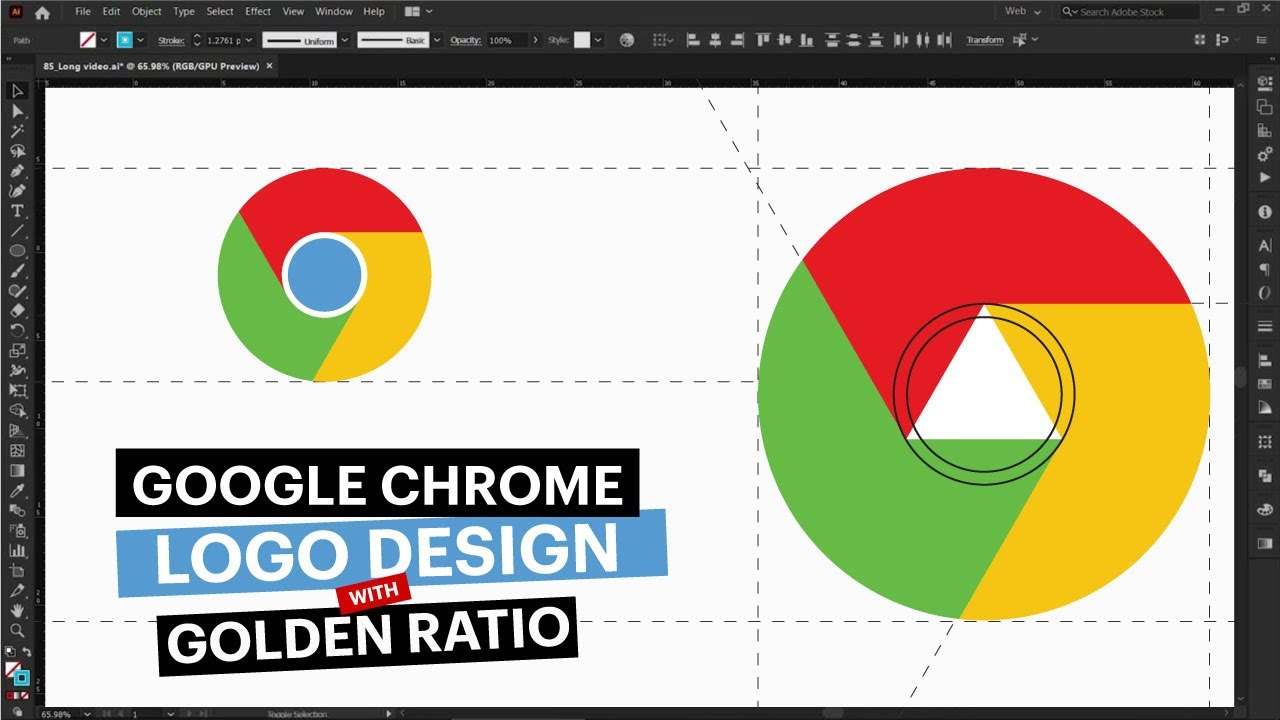Click the fill color swatch in control bar
Image resolution: width=1280 pixels, height=720 pixels.
pyautogui.click(x=88, y=40)
